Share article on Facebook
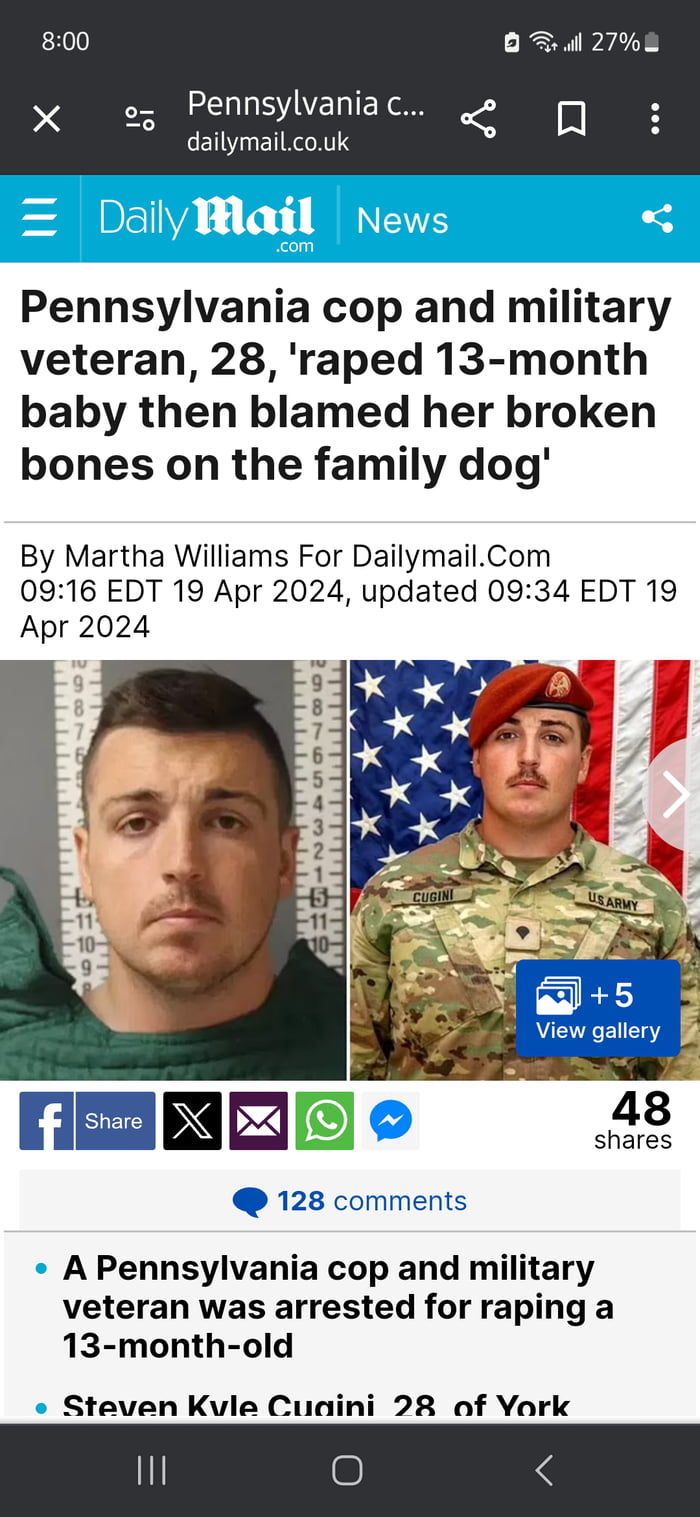The width and height of the screenshot is (700, 1517). [x=87, y=1121]
